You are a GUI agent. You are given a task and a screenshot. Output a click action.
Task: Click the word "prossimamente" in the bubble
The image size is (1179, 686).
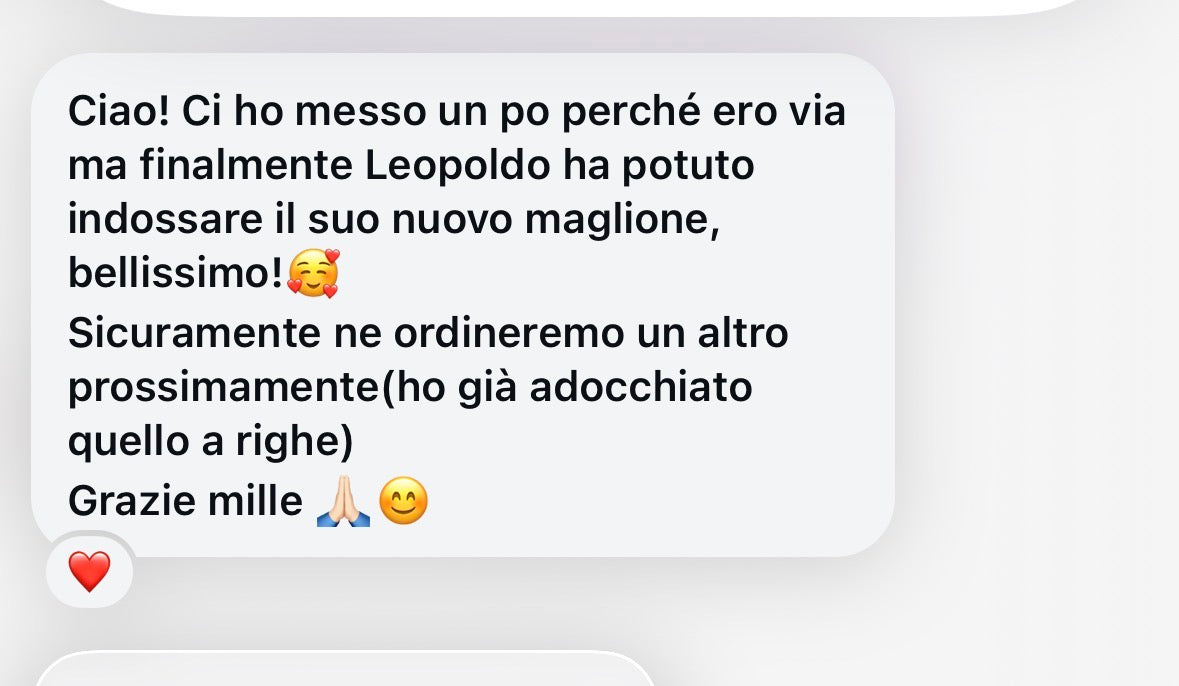click(x=224, y=388)
